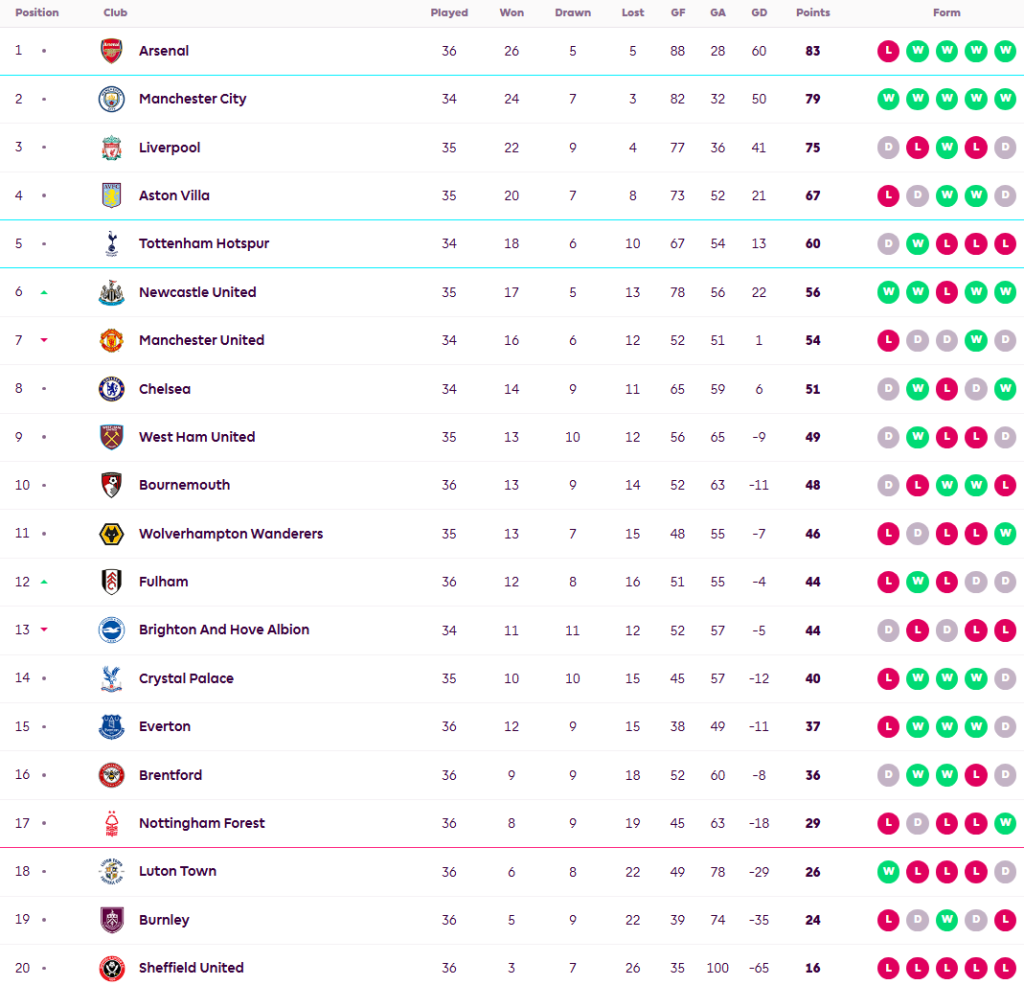This screenshot has height=985, width=1024.
Task: Sort table by the Points column header
Action: coord(812,13)
